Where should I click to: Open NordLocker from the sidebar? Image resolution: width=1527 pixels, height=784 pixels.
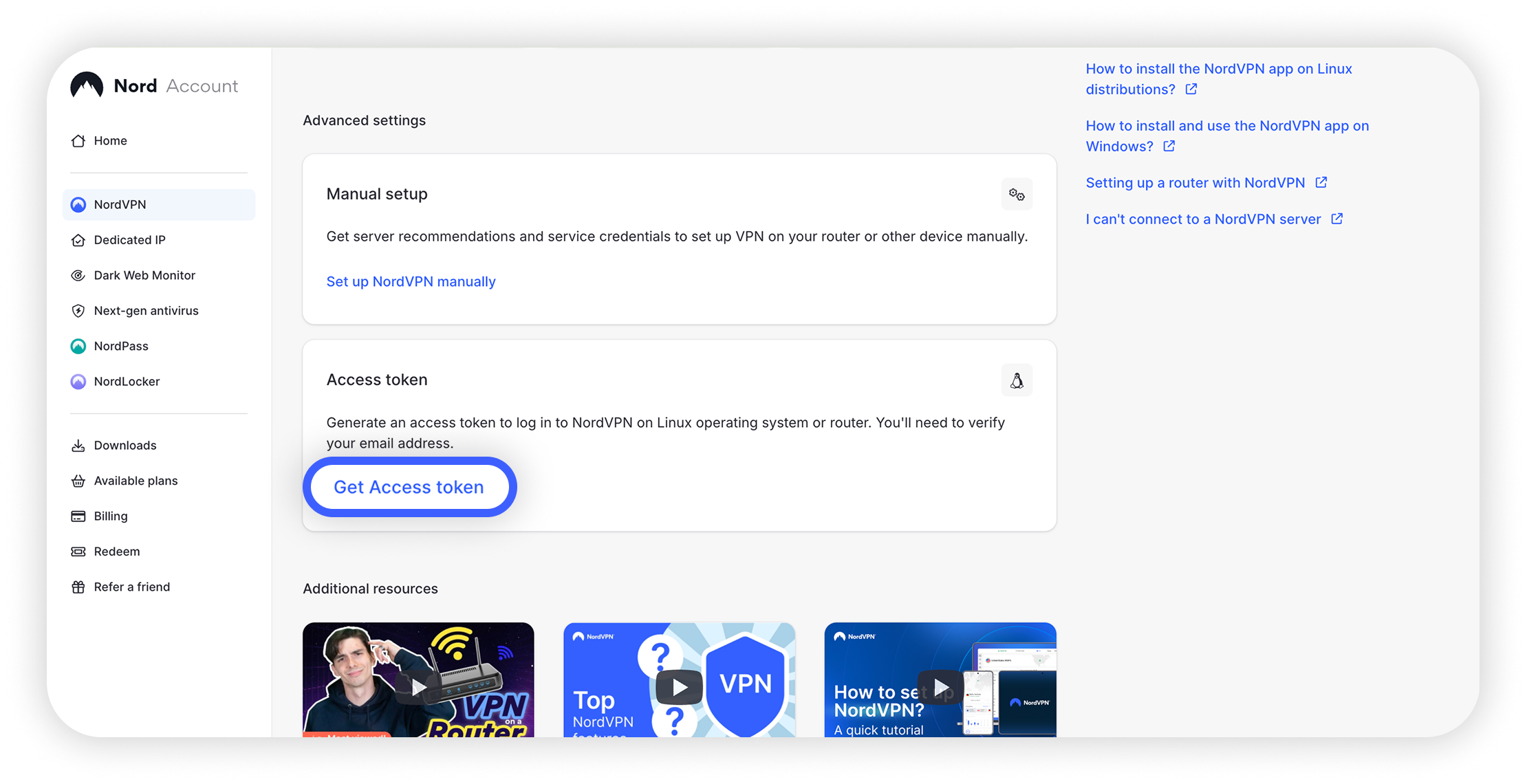(x=159, y=382)
